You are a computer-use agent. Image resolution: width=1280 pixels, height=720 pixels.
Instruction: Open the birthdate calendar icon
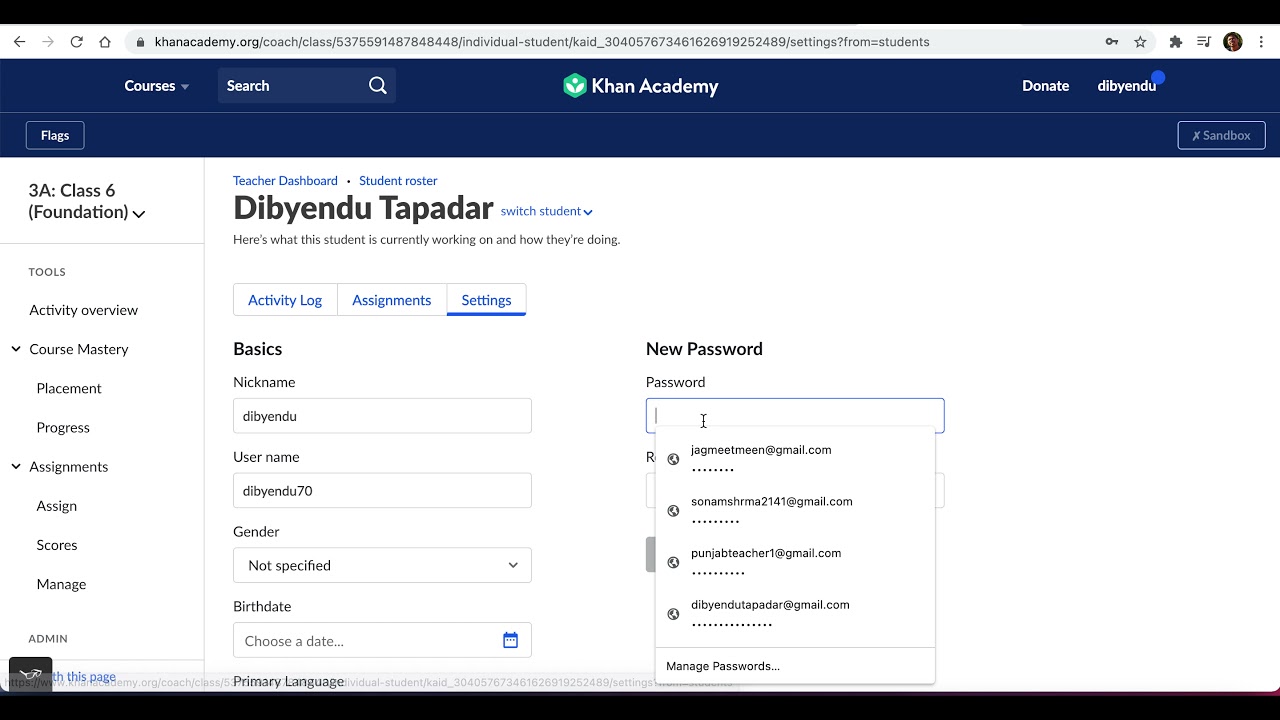(510, 640)
